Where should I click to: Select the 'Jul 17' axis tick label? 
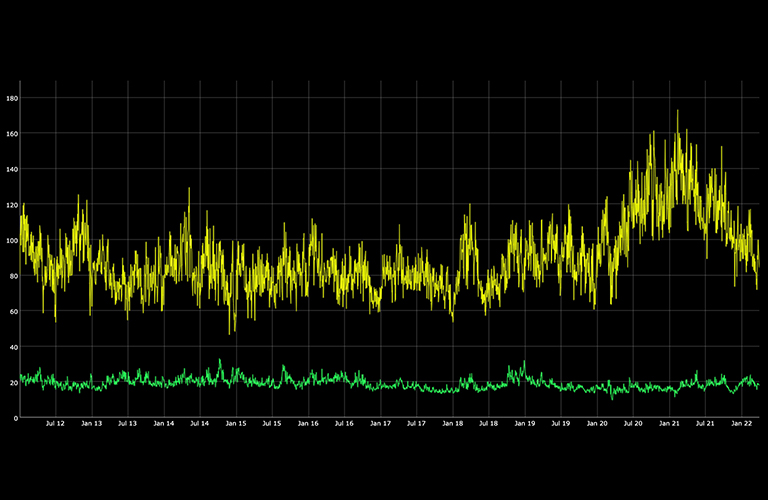pyautogui.click(x=416, y=424)
